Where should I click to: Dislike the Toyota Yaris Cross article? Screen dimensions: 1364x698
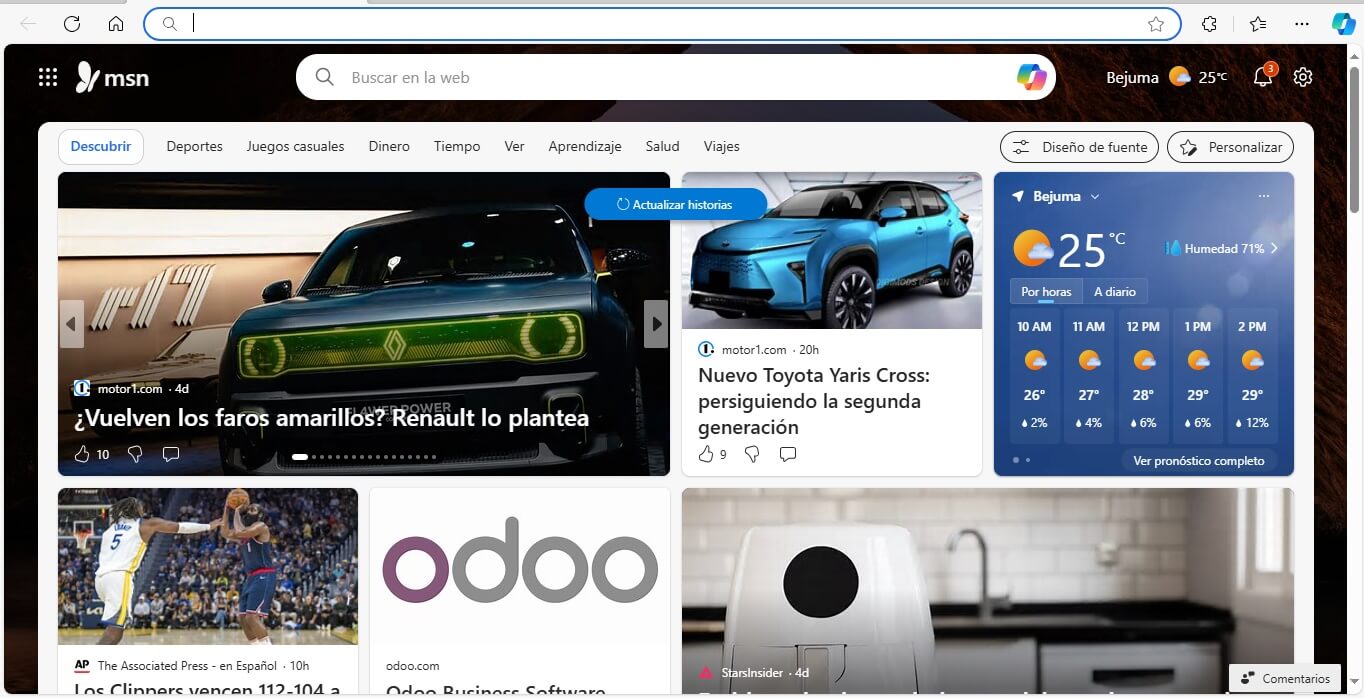pos(752,454)
